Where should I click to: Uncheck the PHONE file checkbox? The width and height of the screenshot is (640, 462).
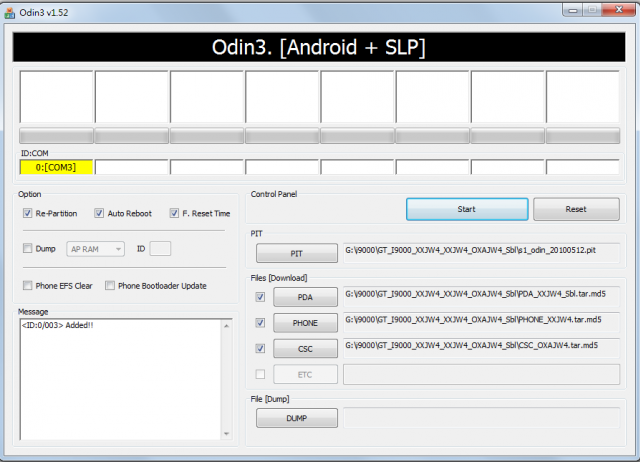coord(260,323)
